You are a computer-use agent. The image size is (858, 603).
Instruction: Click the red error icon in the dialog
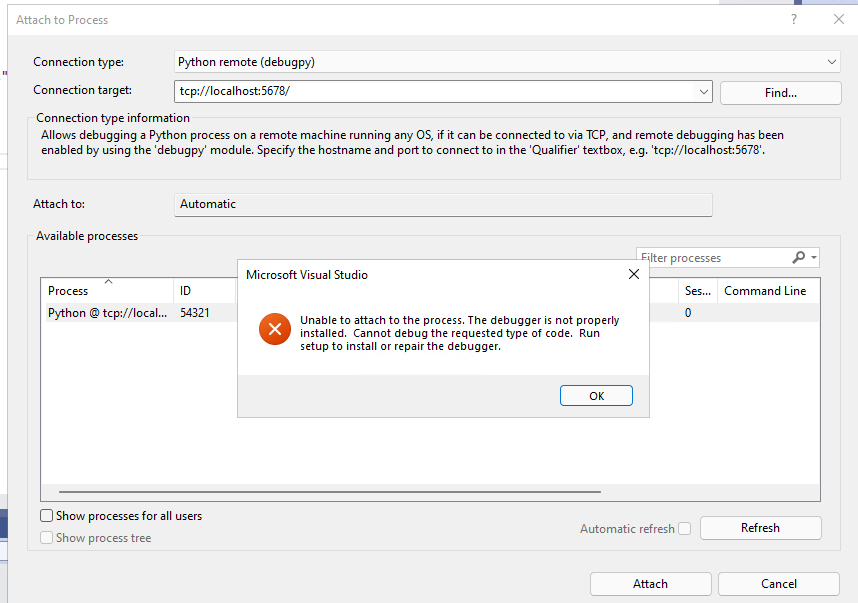tap(275, 329)
